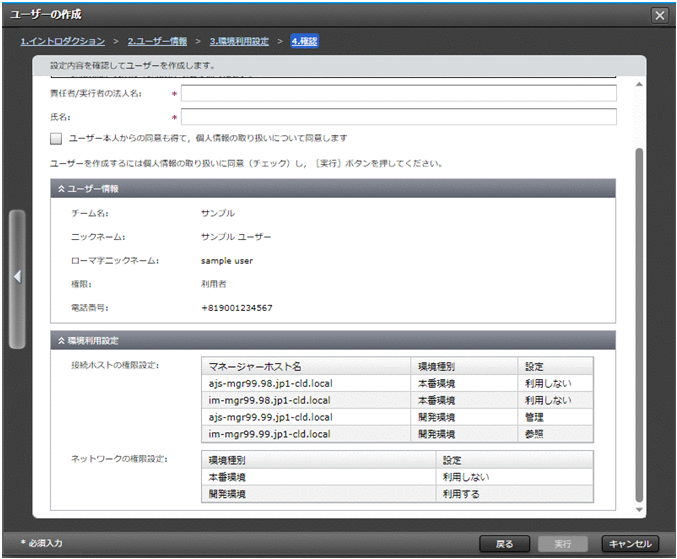Select the im-mgr99.99.jp1-cld.local row

397,434
